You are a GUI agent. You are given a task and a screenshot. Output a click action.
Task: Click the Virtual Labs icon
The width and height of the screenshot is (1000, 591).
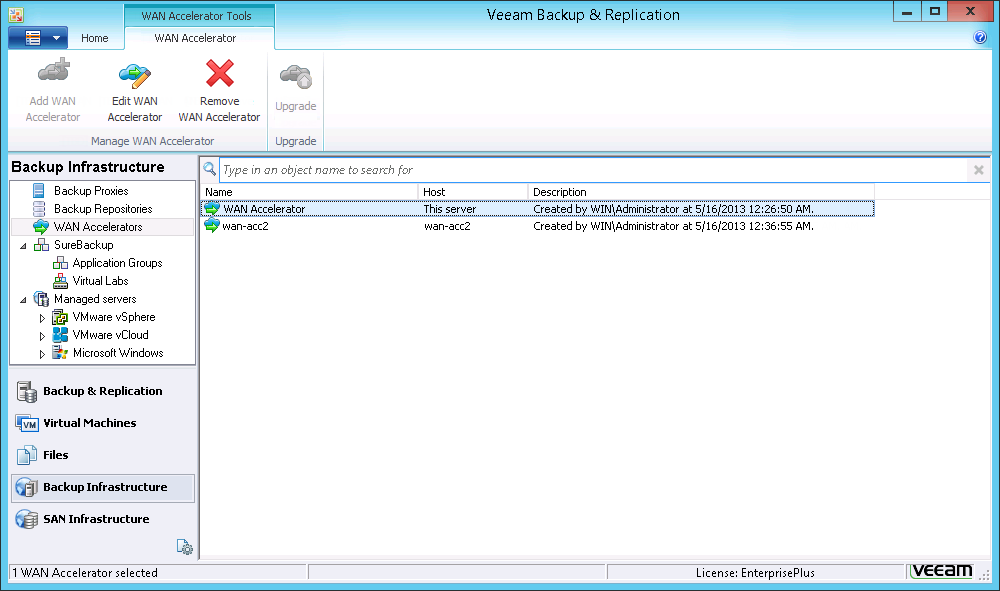59,280
